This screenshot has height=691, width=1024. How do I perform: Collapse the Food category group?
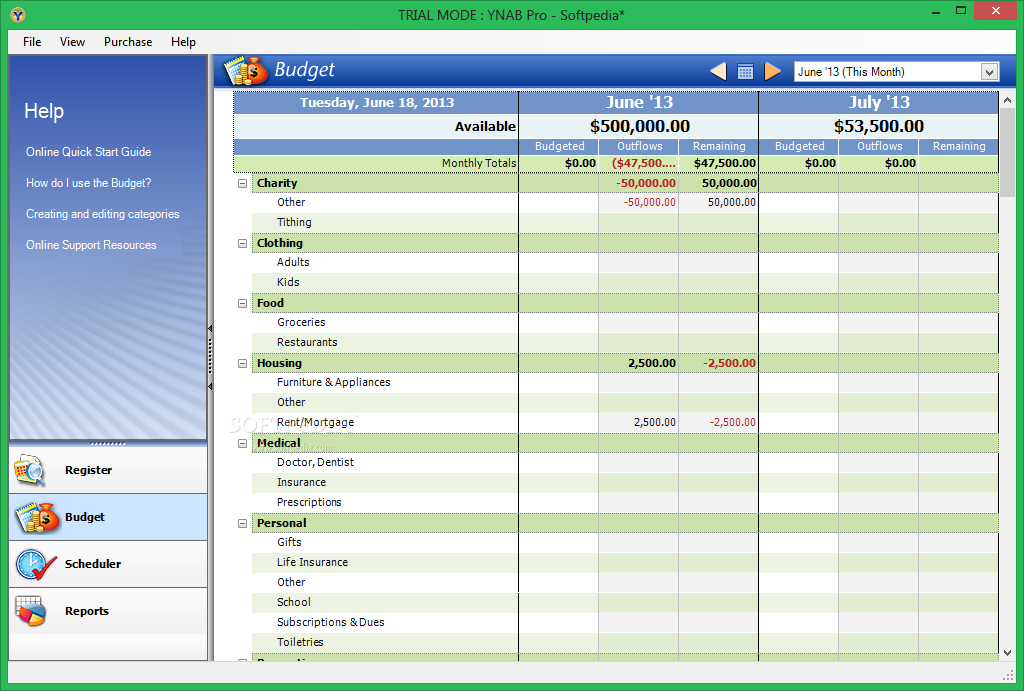point(242,304)
